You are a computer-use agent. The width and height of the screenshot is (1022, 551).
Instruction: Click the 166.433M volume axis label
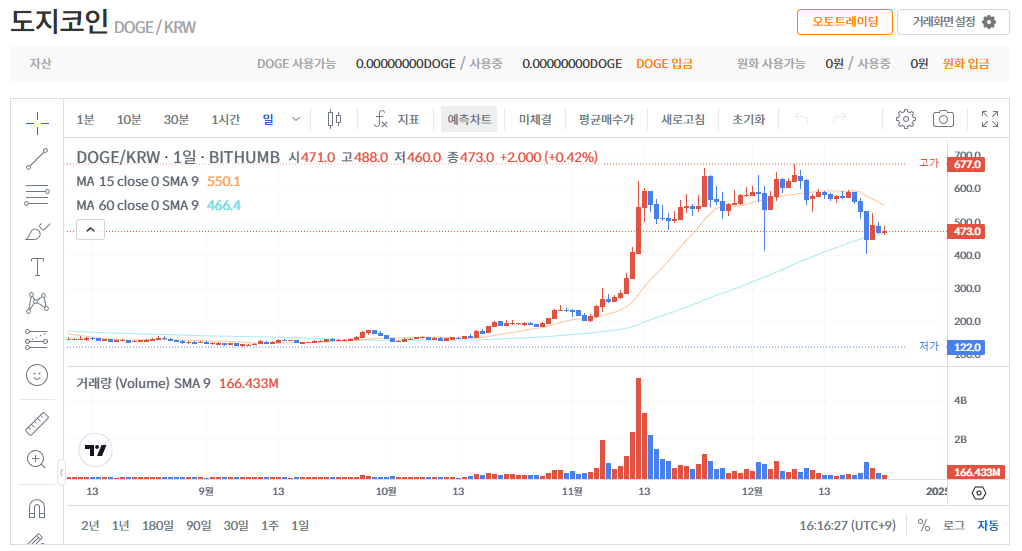point(975,472)
